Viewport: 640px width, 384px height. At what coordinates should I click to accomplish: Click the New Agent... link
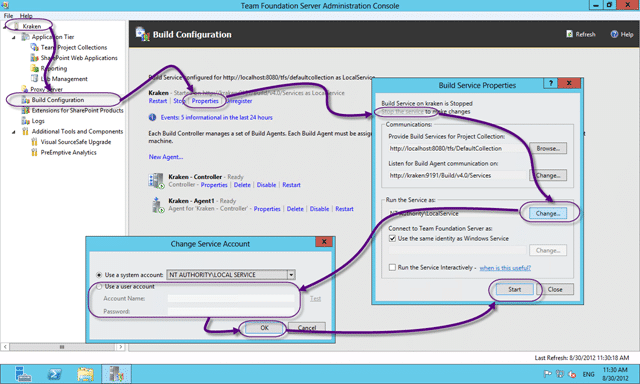(x=166, y=157)
